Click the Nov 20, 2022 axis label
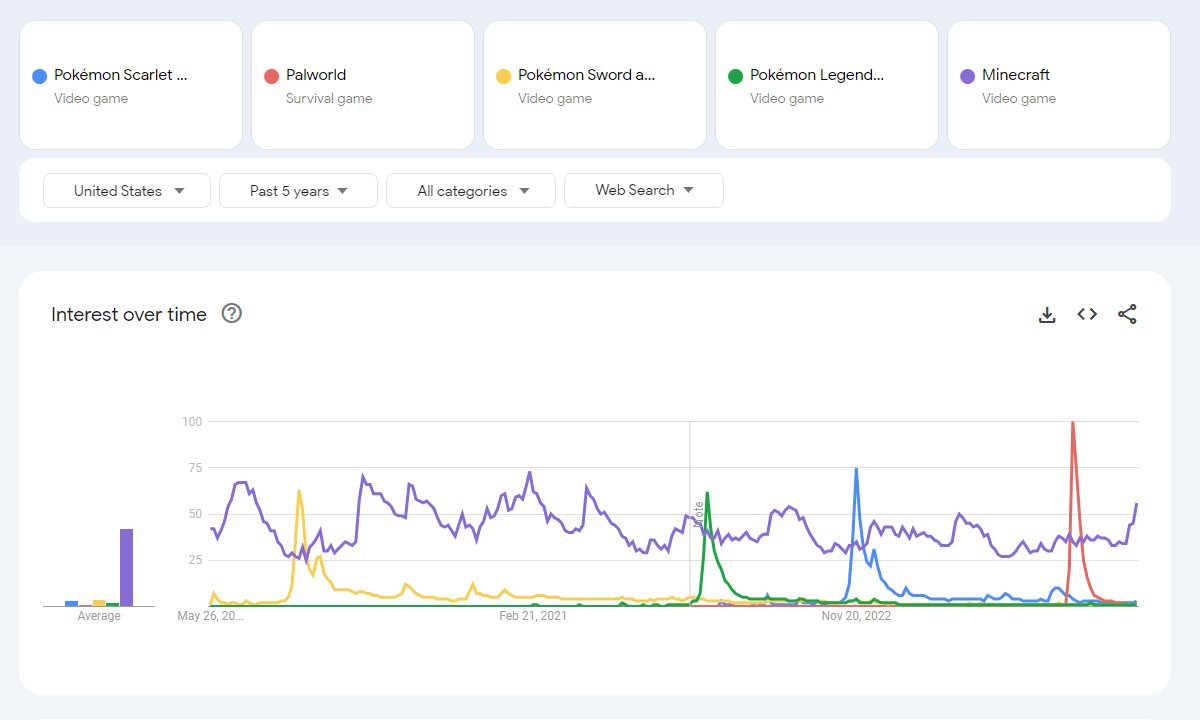The image size is (1200, 720). pyautogui.click(x=856, y=616)
